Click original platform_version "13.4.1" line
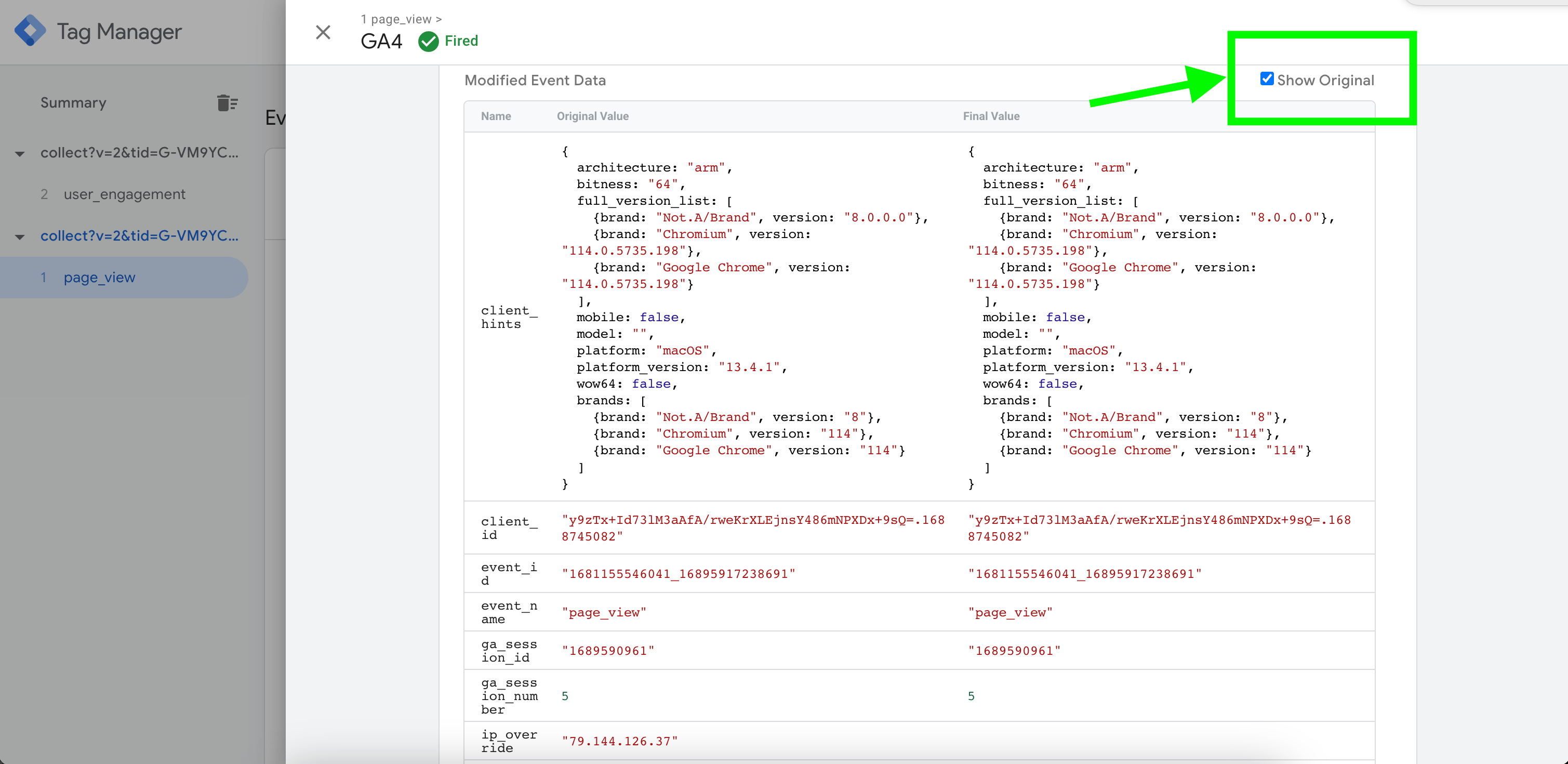This screenshot has width=1568, height=764. (682, 367)
